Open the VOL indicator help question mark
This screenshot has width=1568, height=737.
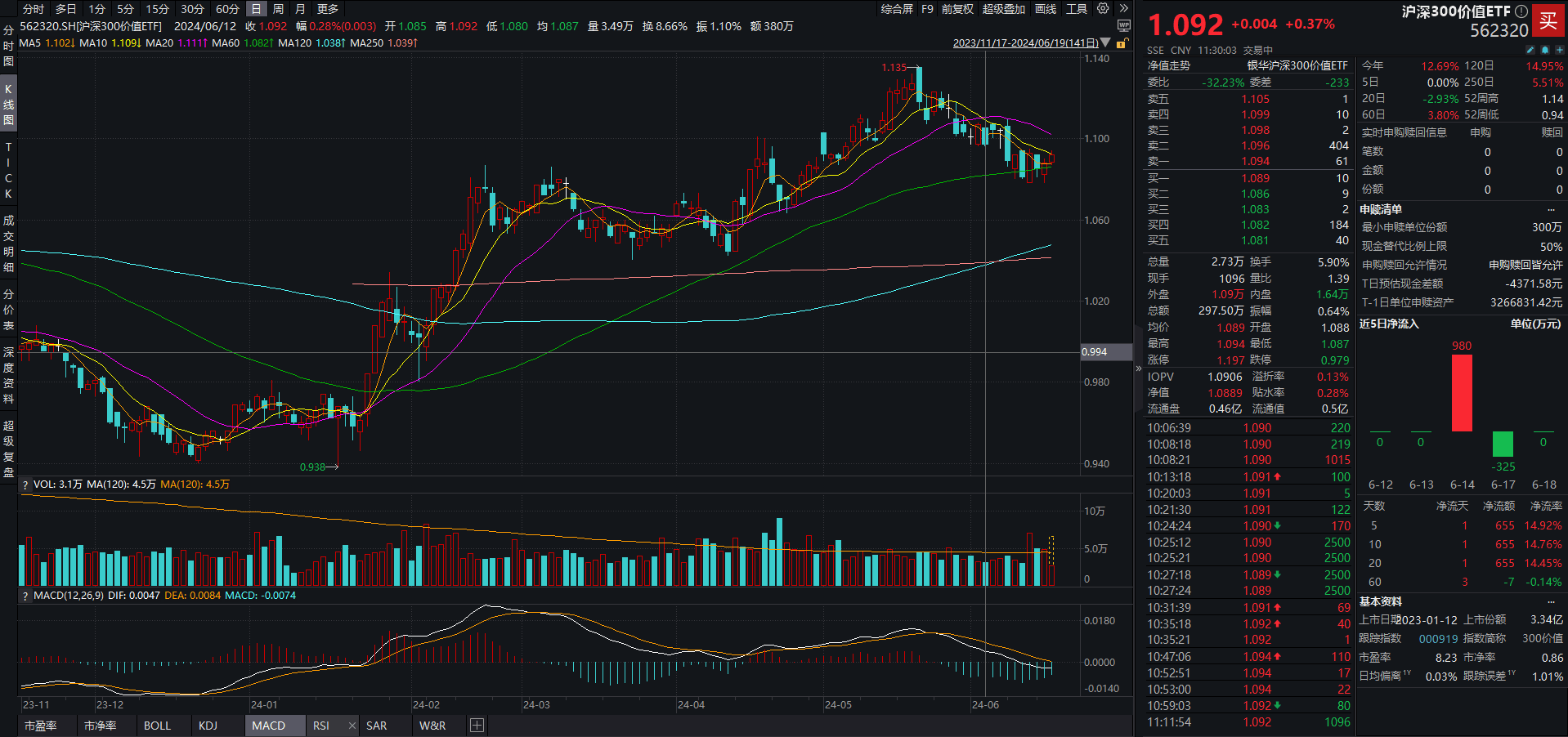(x=25, y=485)
